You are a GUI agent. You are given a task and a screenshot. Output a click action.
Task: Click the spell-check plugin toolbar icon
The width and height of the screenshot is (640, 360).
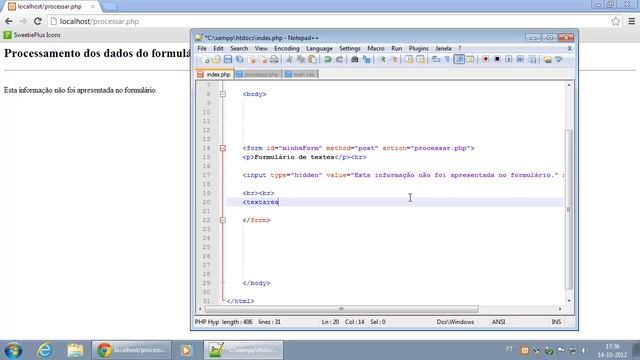point(559,60)
